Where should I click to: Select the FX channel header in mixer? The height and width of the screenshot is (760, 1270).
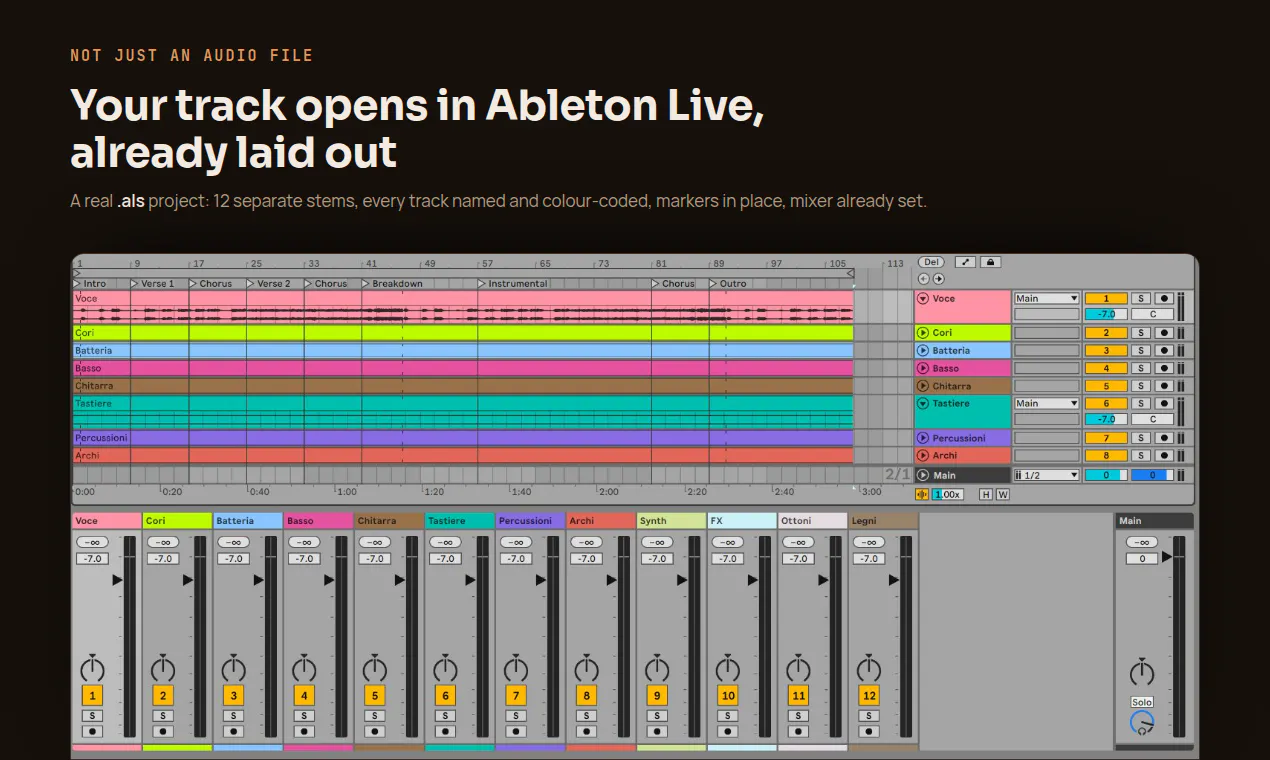pyautogui.click(x=742, y=521)
